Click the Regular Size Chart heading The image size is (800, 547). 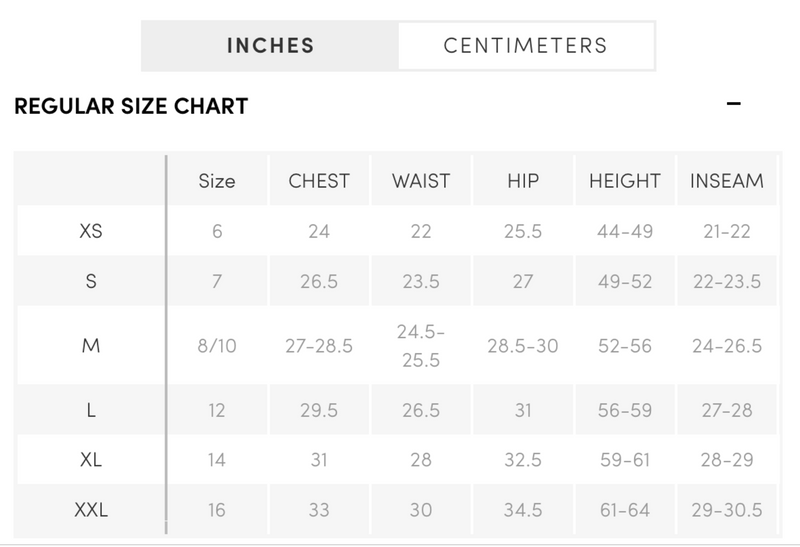(131, 106)
